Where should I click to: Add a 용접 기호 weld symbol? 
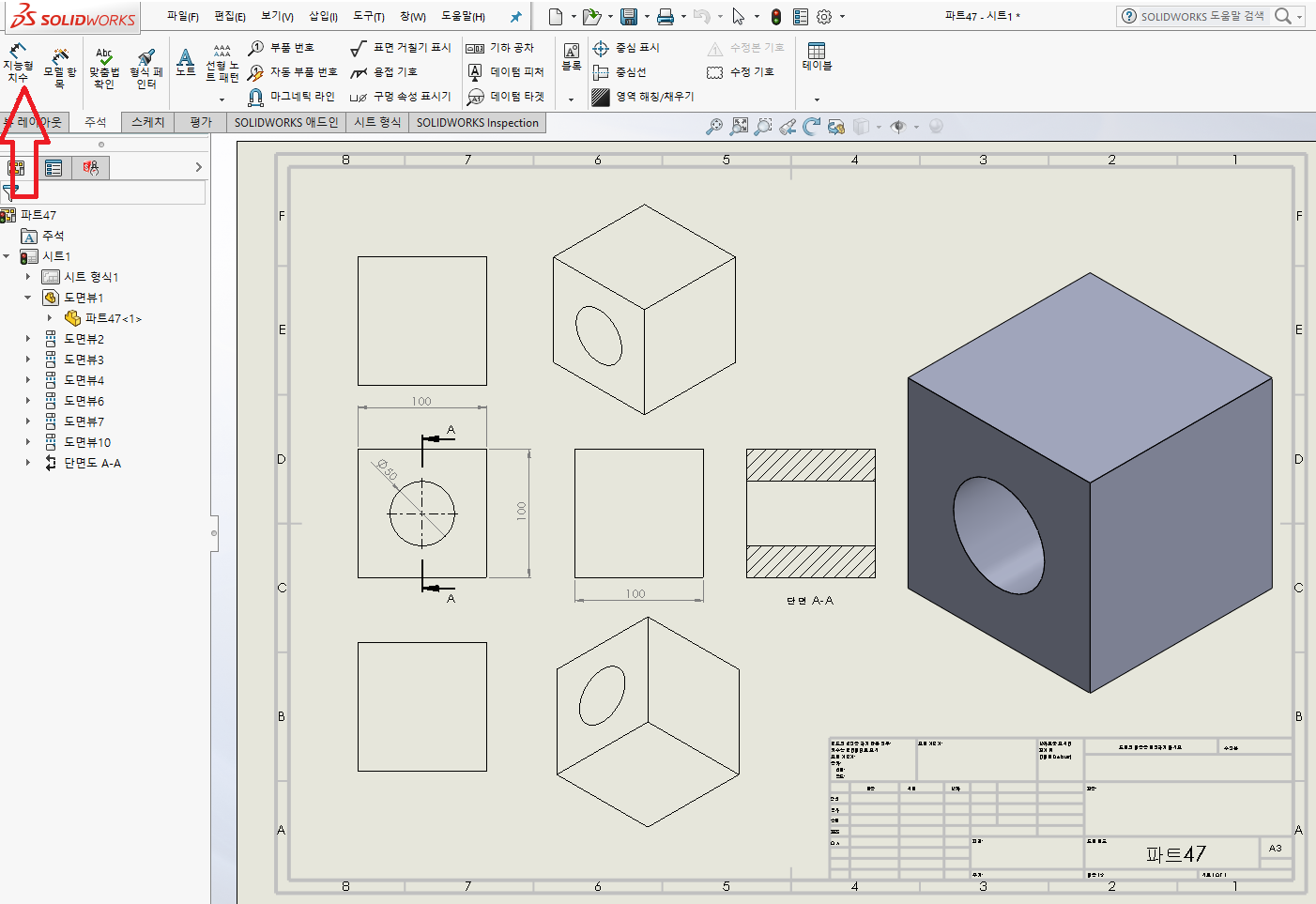point(384,71)
